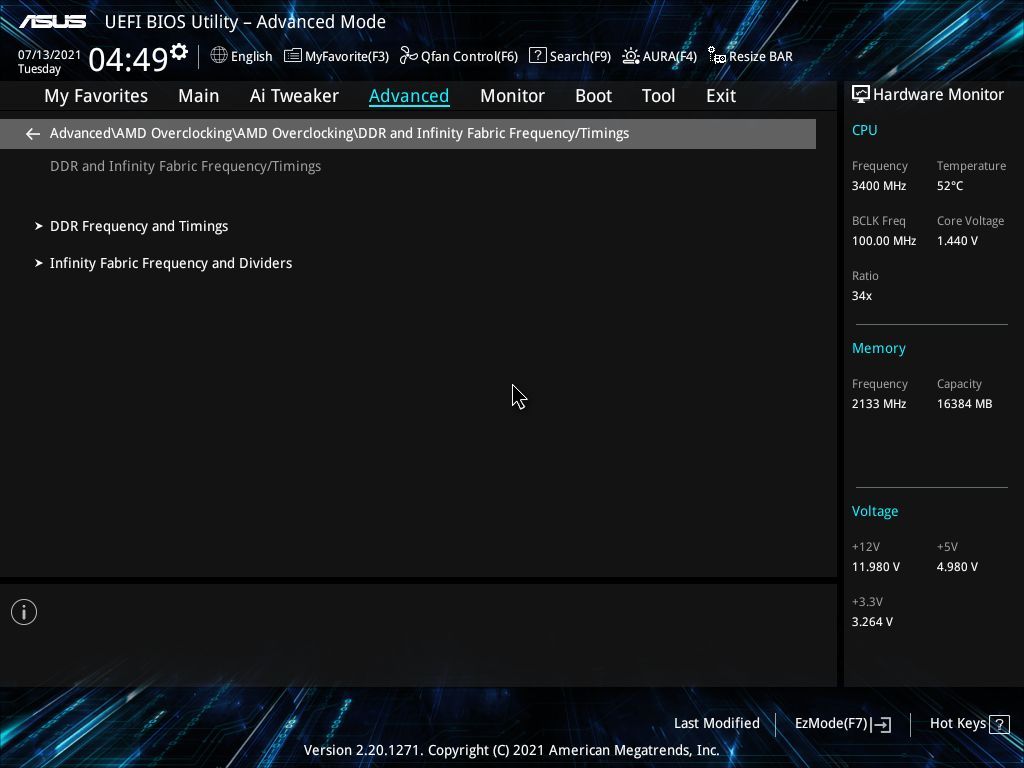Image resolution: width=1024 pixels, height=768 pixels.
Task: Open Qfan Control(F6) label
Action: (x=469, y=56)
